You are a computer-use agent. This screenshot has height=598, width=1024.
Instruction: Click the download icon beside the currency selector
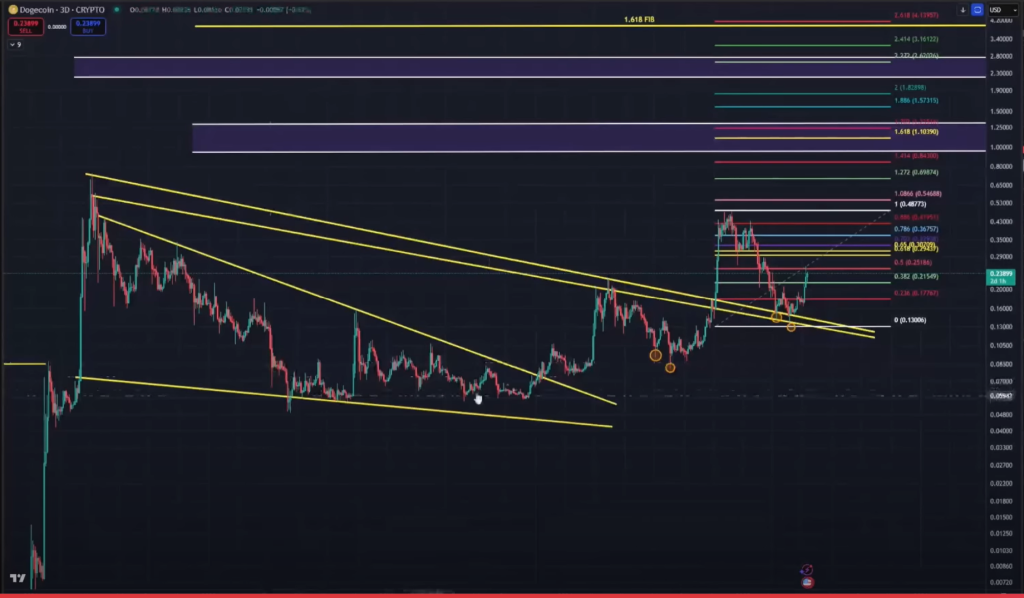click(963, 9)
